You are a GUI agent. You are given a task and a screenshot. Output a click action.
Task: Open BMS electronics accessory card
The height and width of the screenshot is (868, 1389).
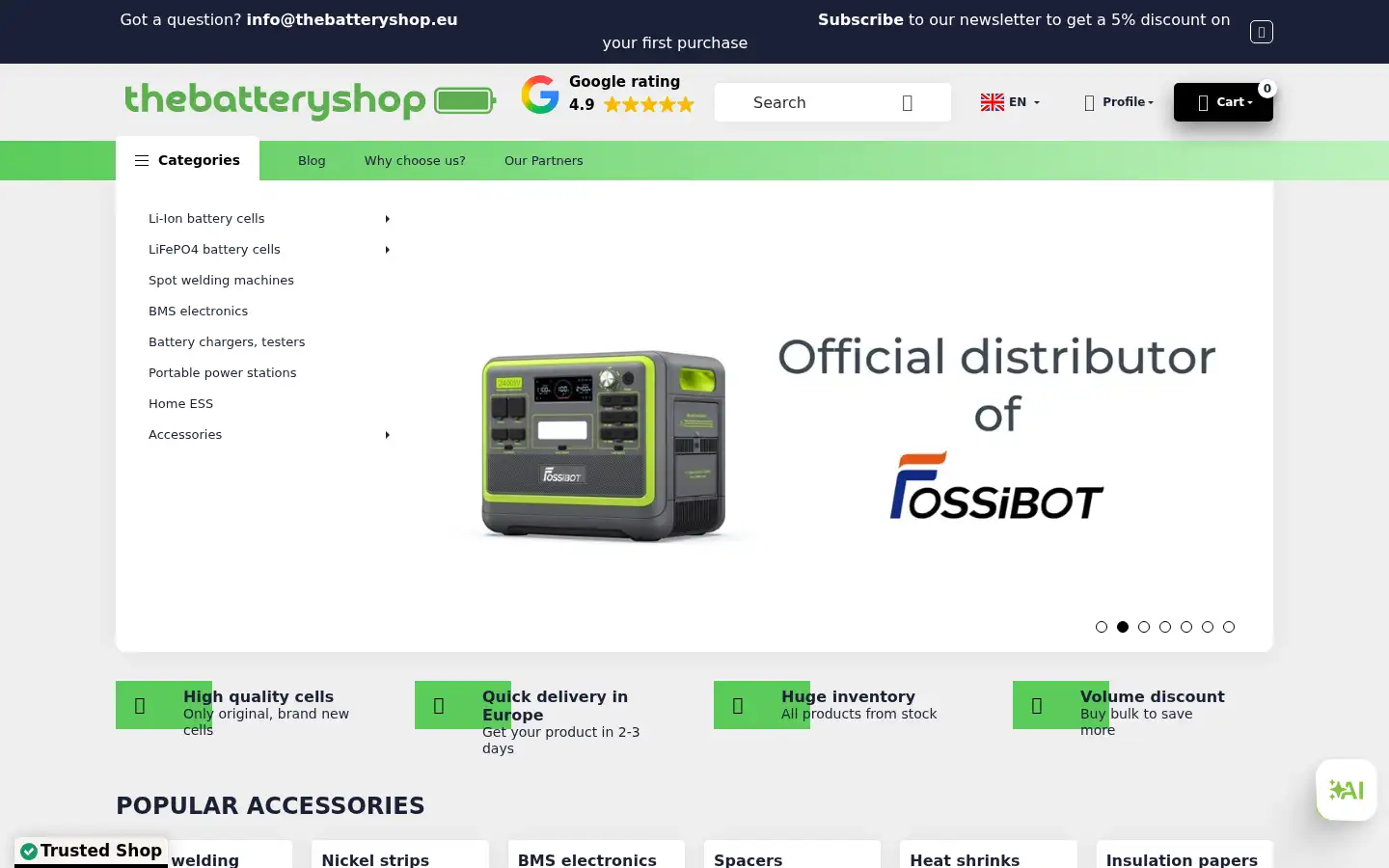click(596, 854)
